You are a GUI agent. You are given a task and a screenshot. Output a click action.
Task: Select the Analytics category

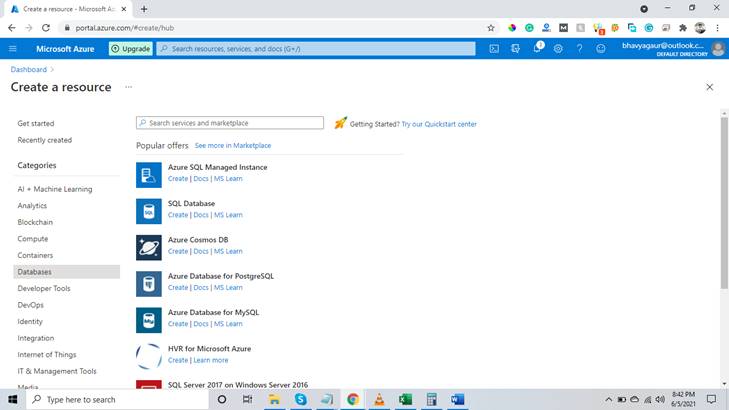32,205
